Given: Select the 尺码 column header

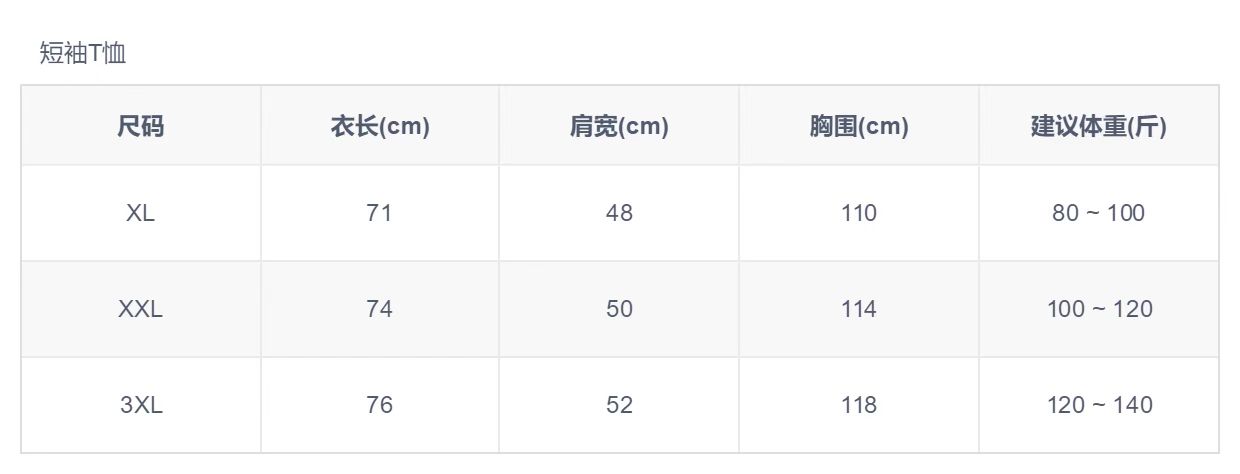Looking at the screenshot, I should pos(140,127).
